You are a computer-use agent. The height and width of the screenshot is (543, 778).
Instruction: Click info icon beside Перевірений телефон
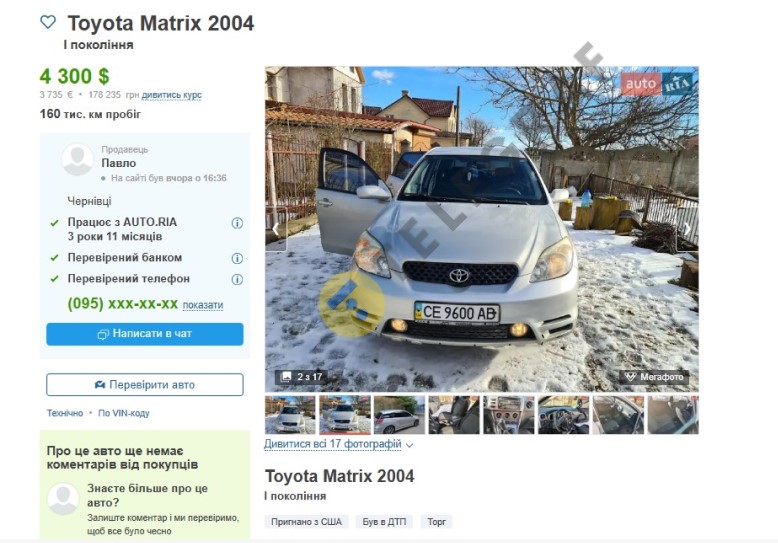pos(237,279)
